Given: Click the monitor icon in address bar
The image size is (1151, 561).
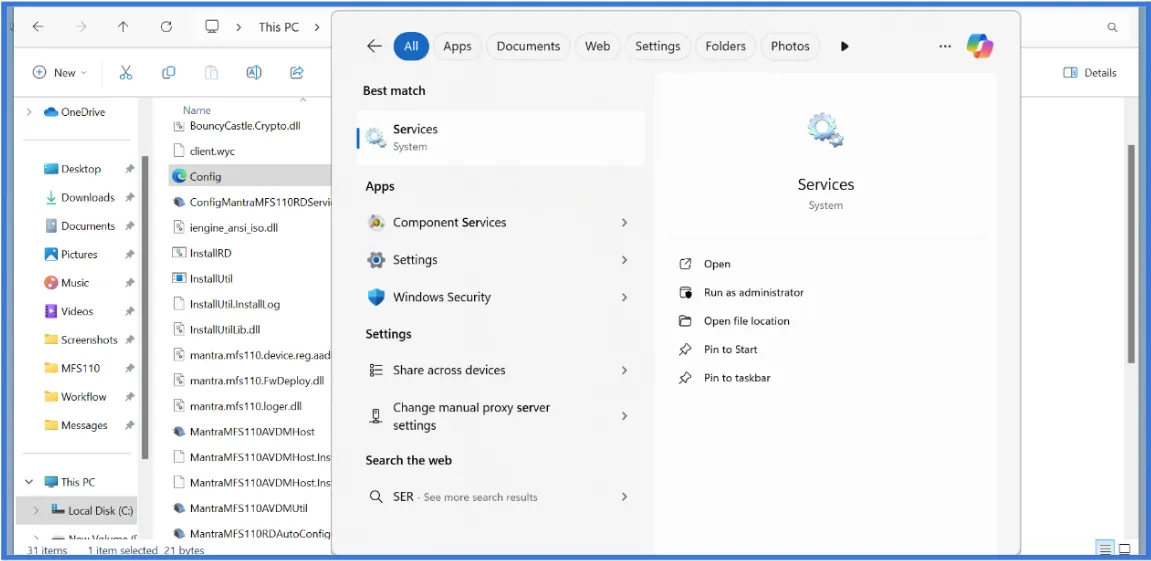Looking at the screenshot, I should click(212, 26).
